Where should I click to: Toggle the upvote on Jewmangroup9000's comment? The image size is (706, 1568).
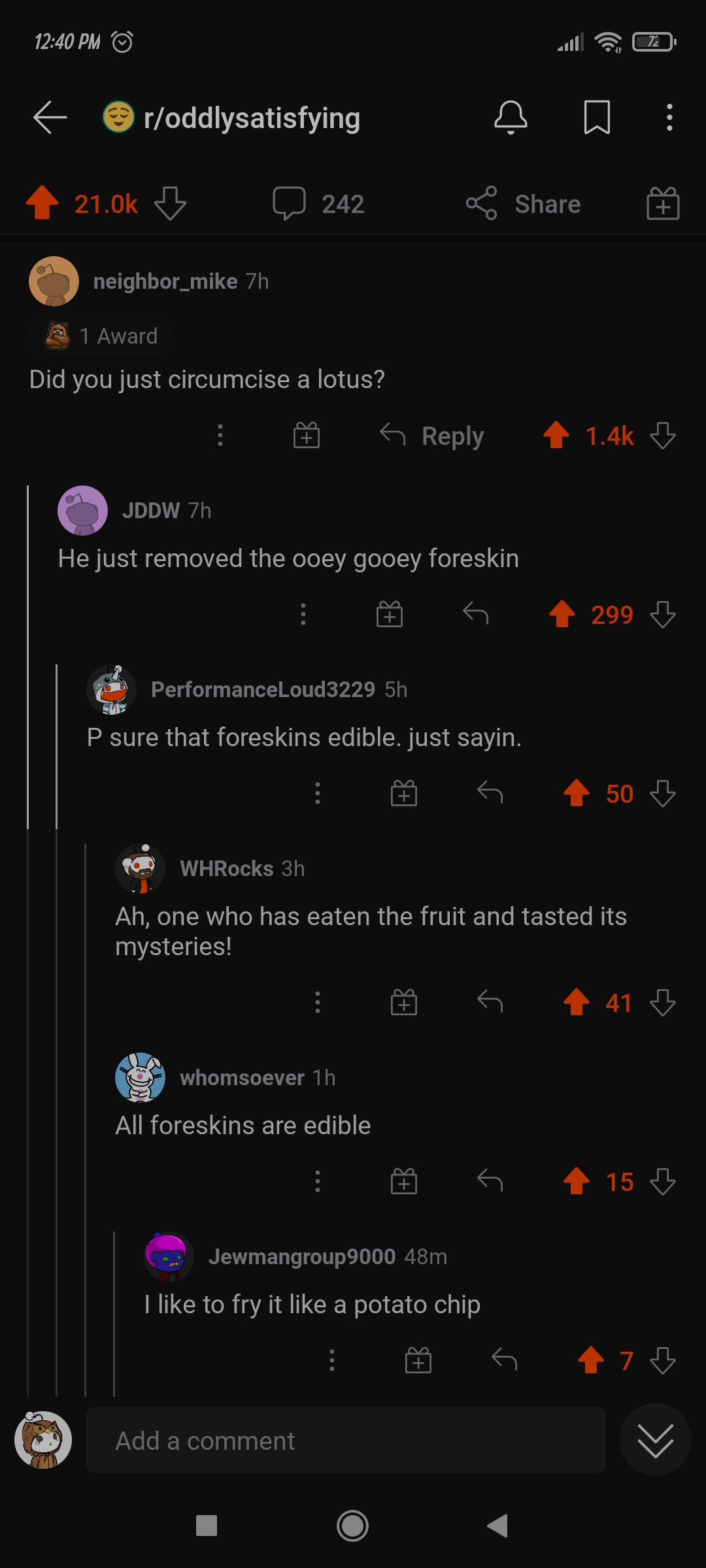[592, 1360]
